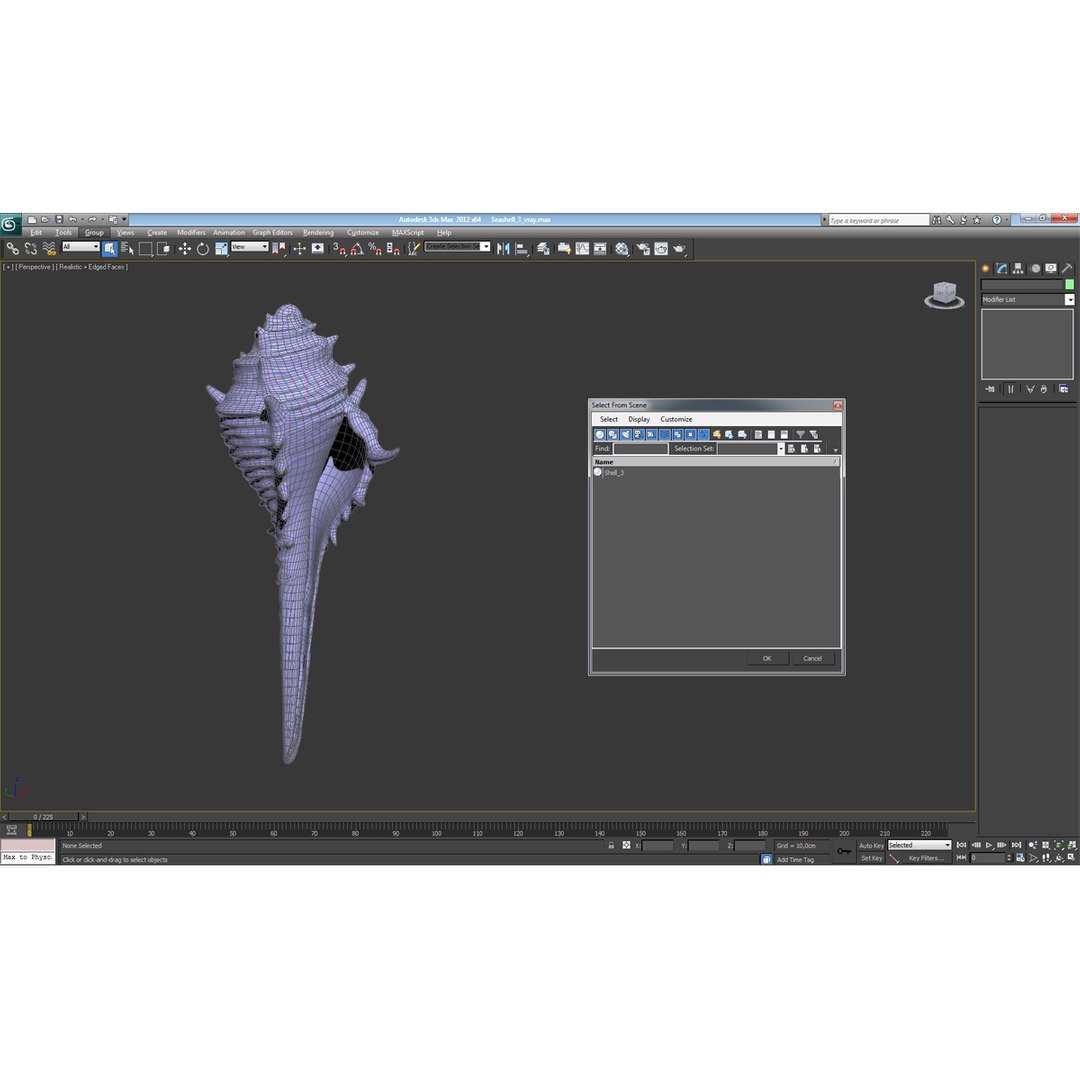
Task: Click the Mirror tool
Action: pos(503,249)
